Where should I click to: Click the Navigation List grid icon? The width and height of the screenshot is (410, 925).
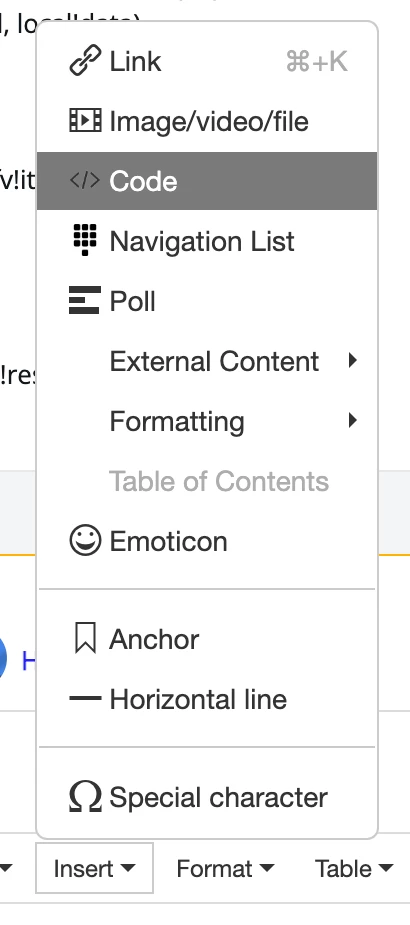pyautogui.click(x=85, y=241)
